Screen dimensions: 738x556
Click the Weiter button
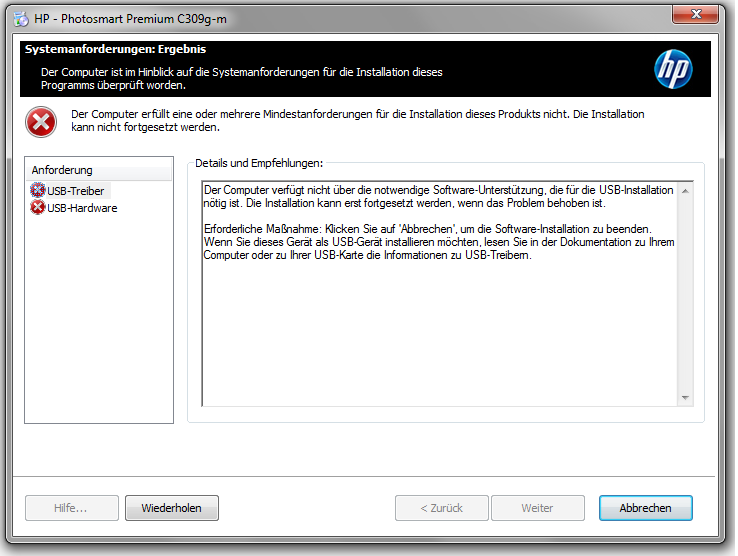click(x=537, y=508)
